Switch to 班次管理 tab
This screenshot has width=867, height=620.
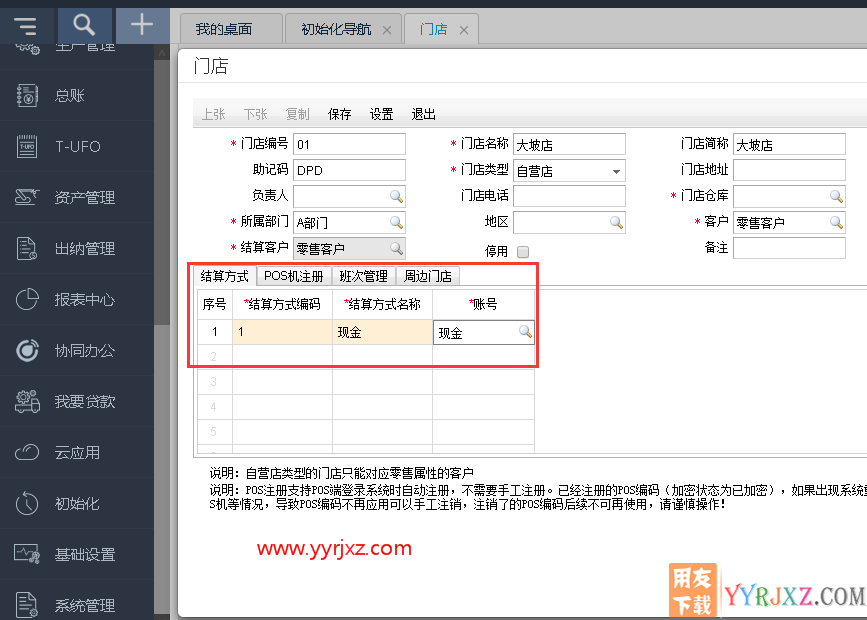(x=363, y=276)
